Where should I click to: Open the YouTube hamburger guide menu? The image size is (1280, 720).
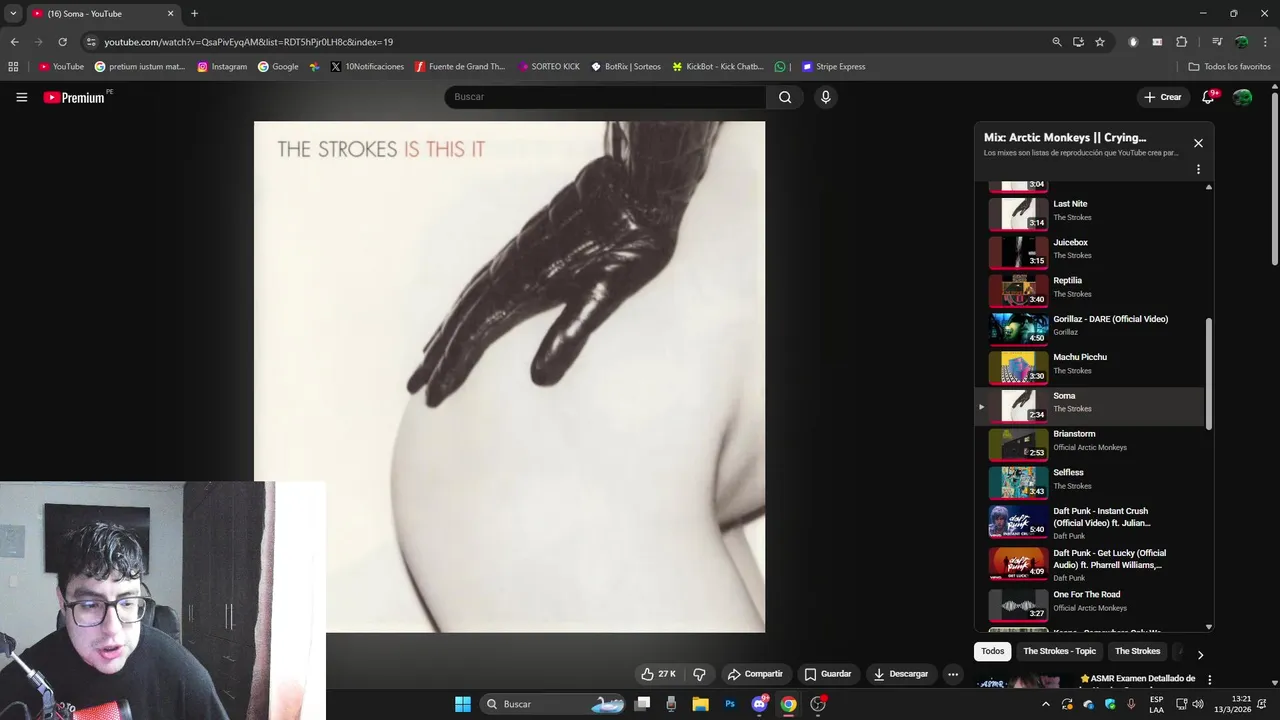21,97
